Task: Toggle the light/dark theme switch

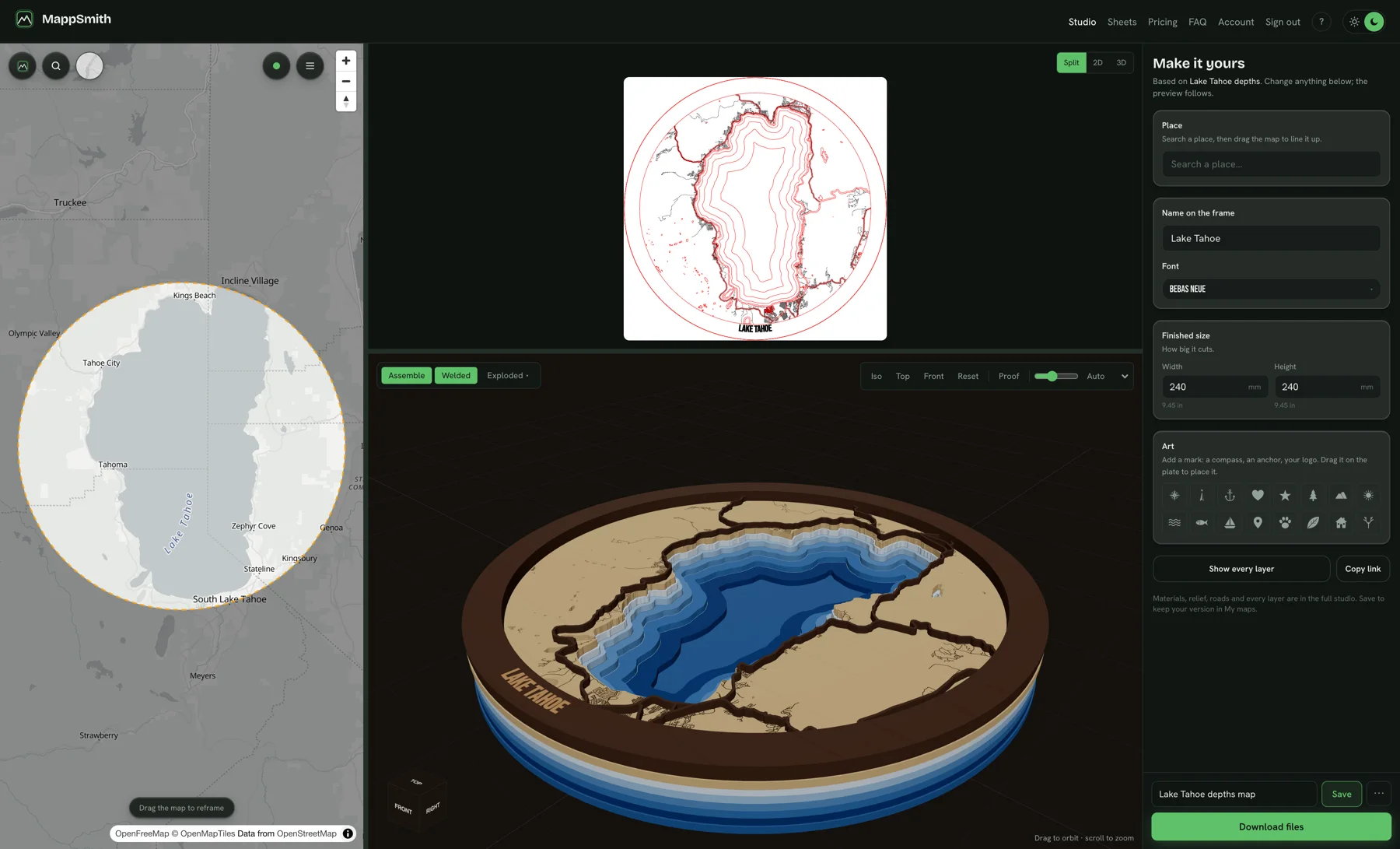Action: 1364,22
